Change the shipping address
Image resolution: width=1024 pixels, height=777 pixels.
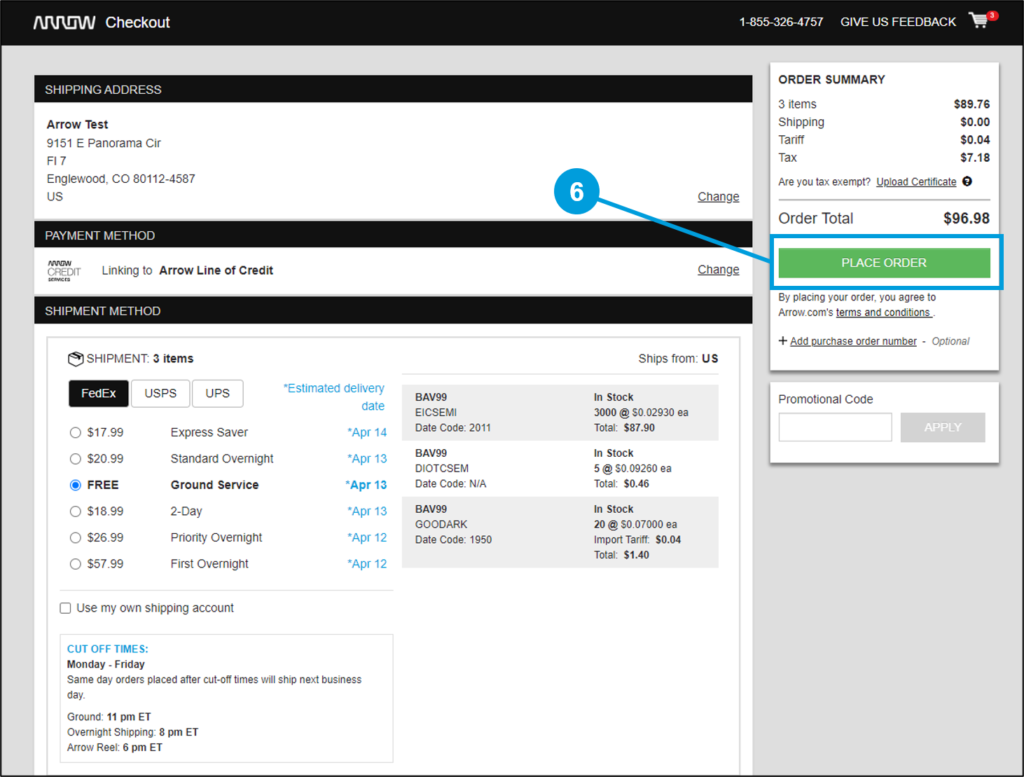point(718,197)
